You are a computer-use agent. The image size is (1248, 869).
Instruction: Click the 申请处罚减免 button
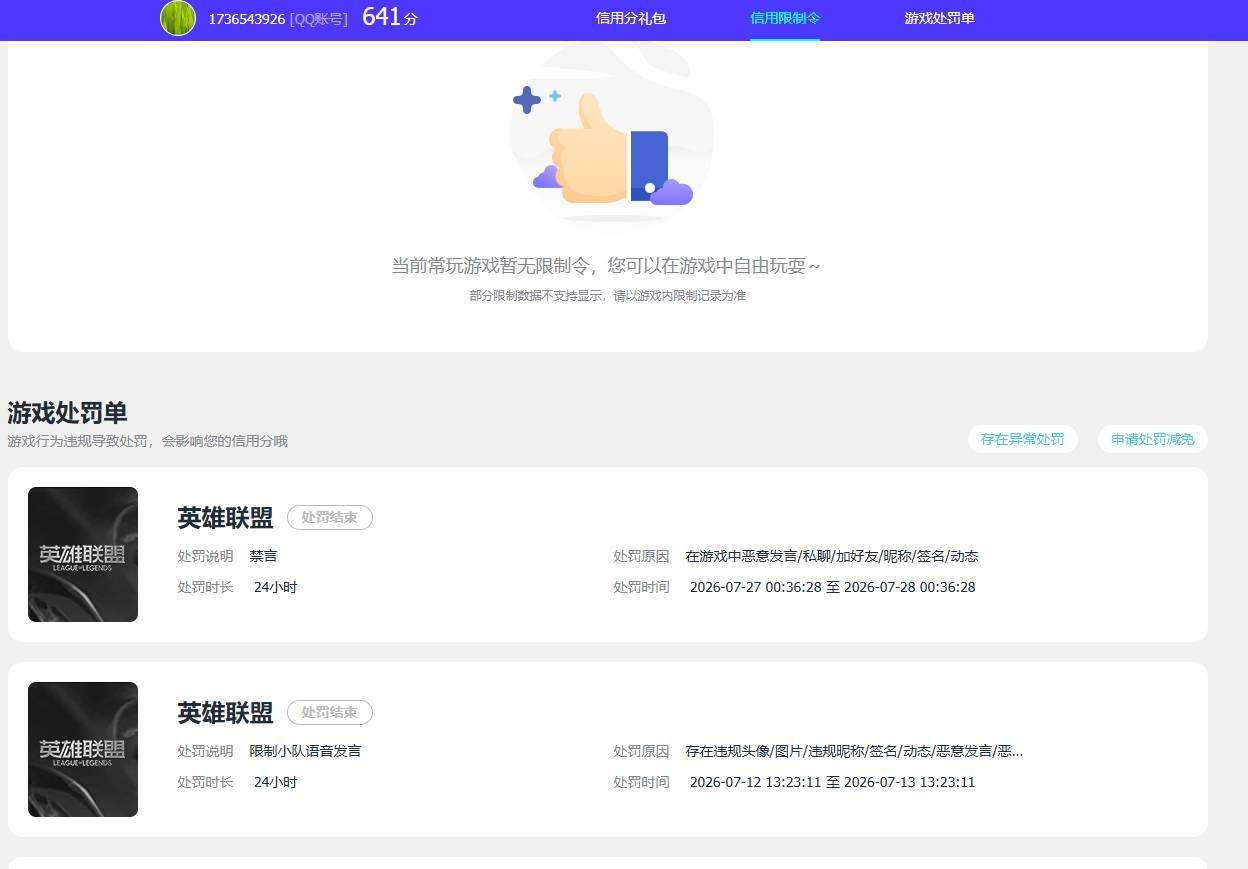[1152, 439]
